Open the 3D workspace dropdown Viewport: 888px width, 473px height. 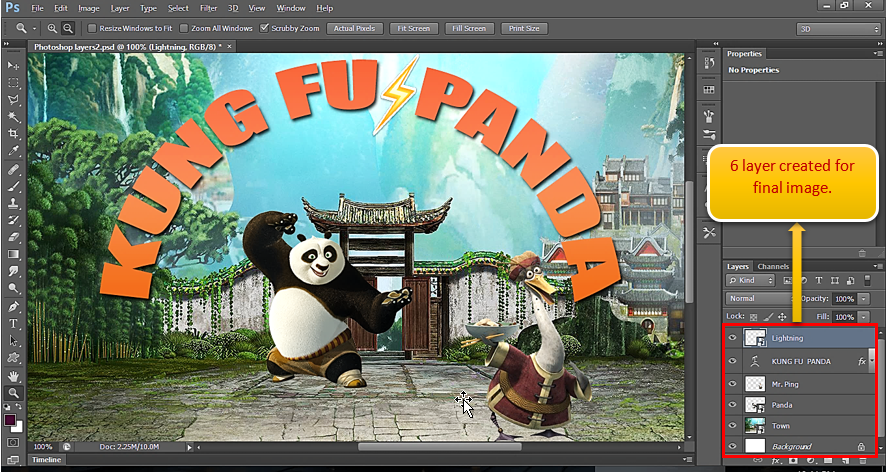click(x=838, y=29)
